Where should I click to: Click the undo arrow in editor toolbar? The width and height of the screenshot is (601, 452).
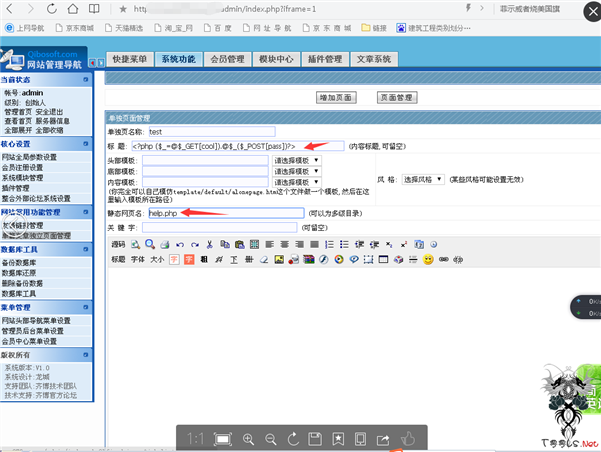(180, 244)
